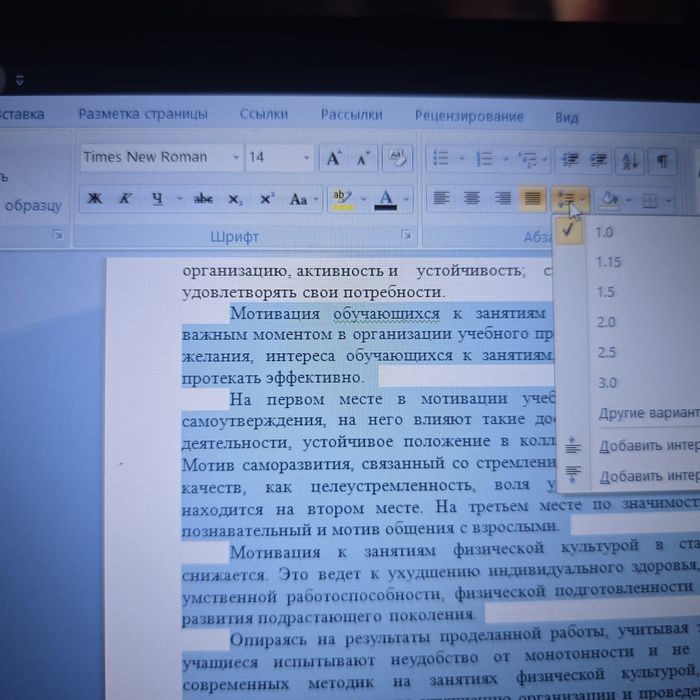Click the Sort A-Z icon
Image resolution: width=700 pixels, height=700 pixels.
click(629, 161)
